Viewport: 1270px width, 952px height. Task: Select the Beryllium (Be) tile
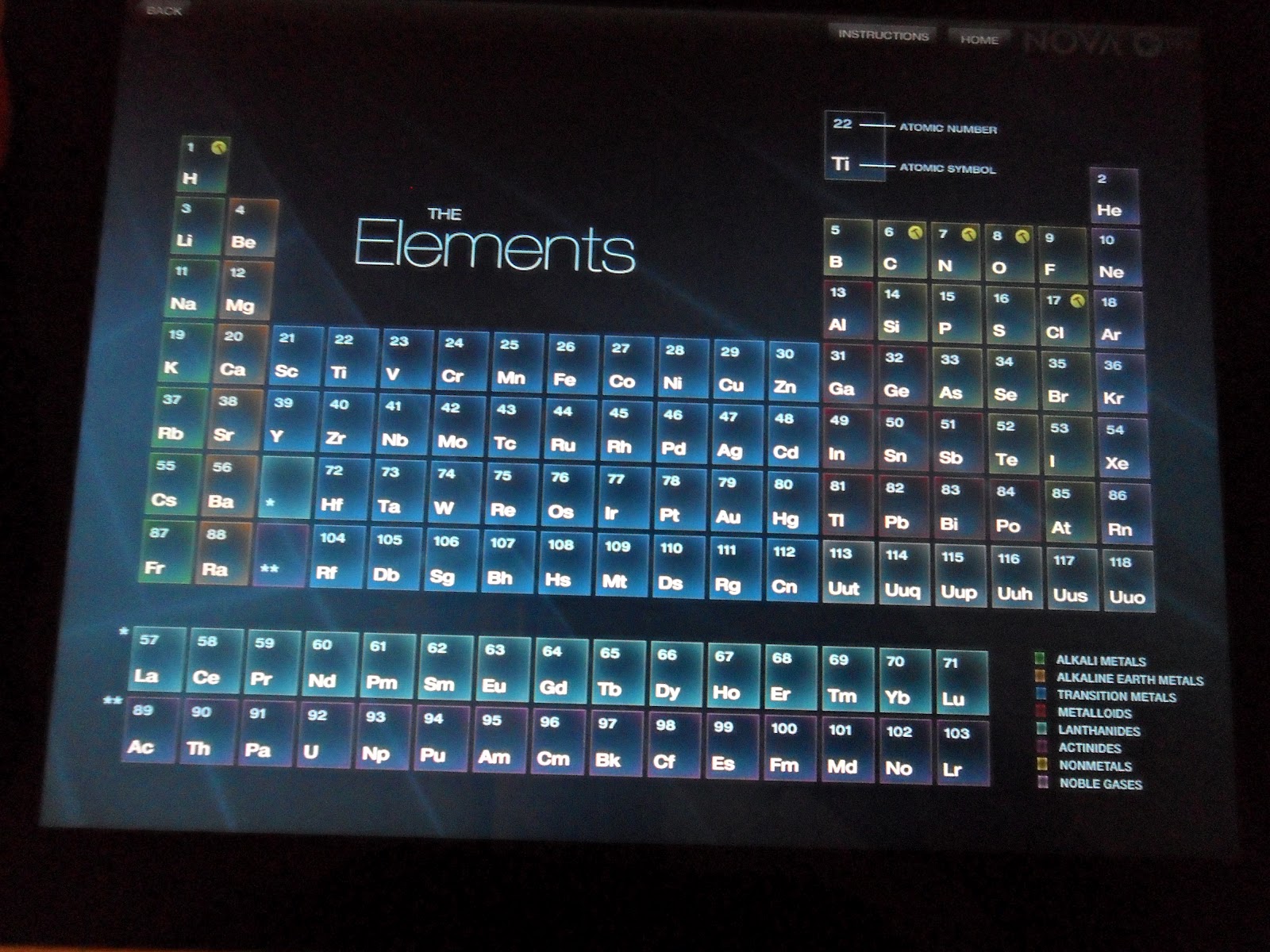[x=252, y=228]
